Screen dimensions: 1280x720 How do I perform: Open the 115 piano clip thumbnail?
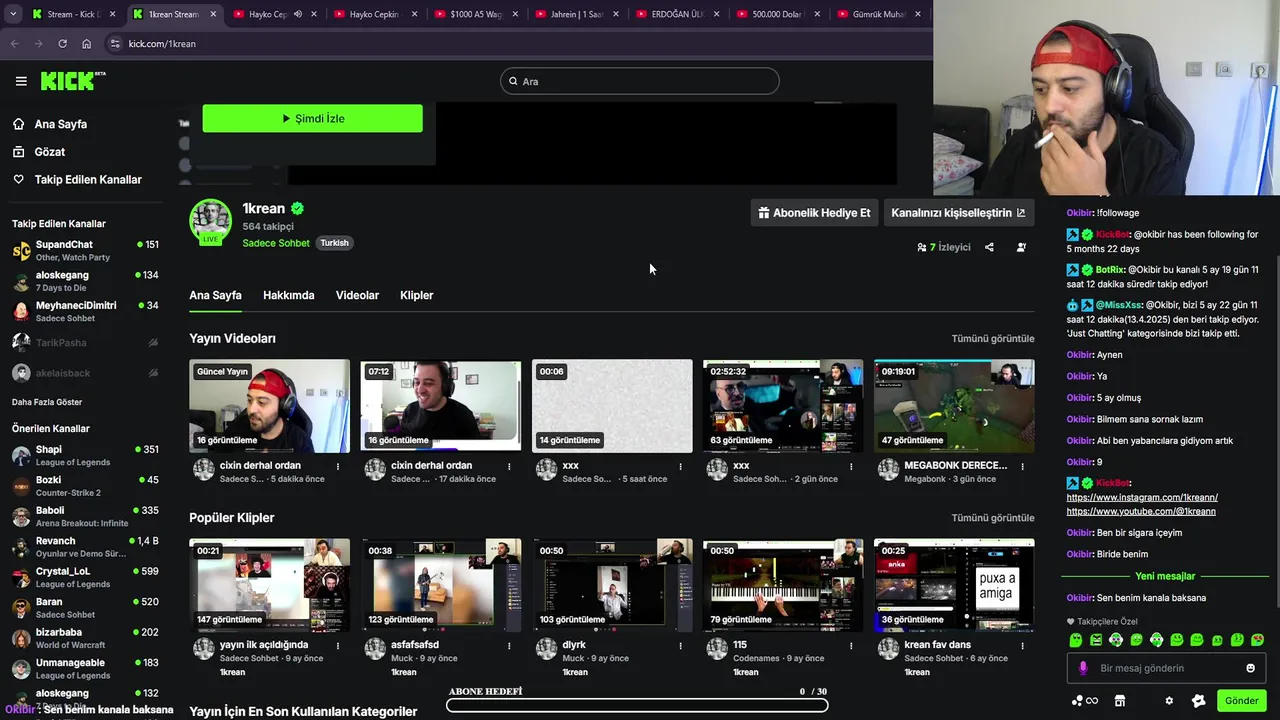click(x=783, y=584)
